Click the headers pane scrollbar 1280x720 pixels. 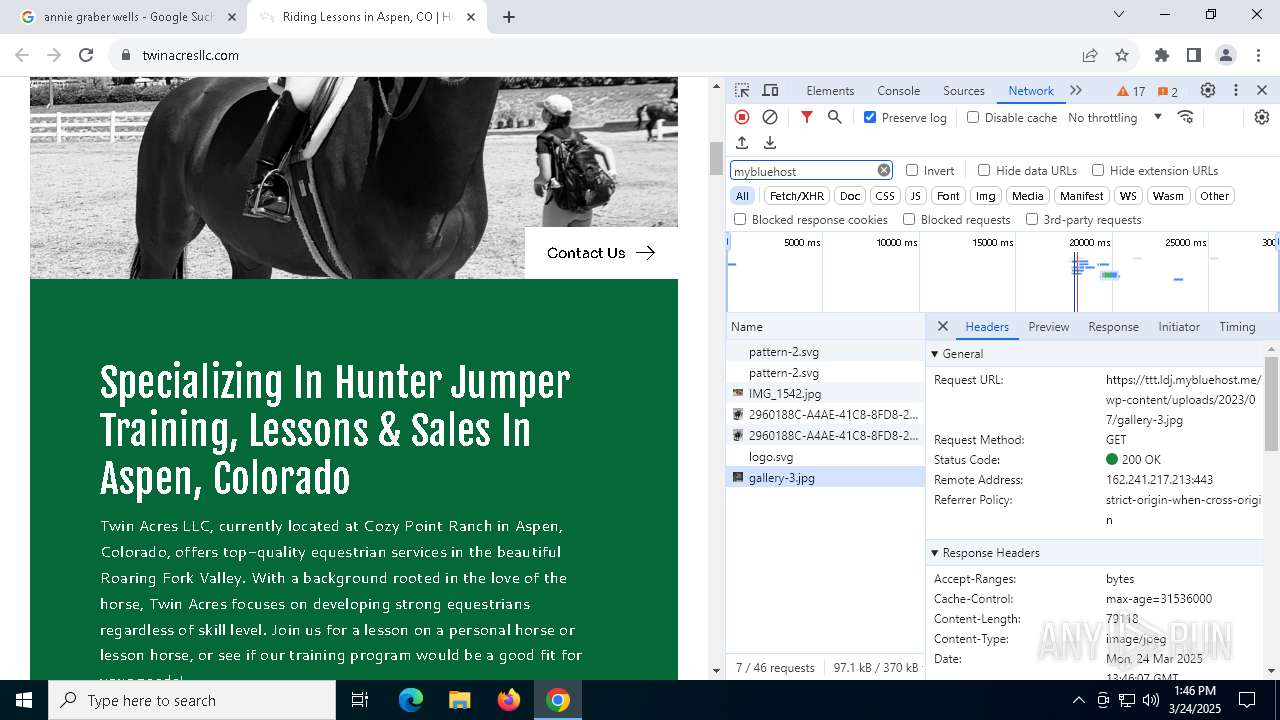pos(1272,402)
